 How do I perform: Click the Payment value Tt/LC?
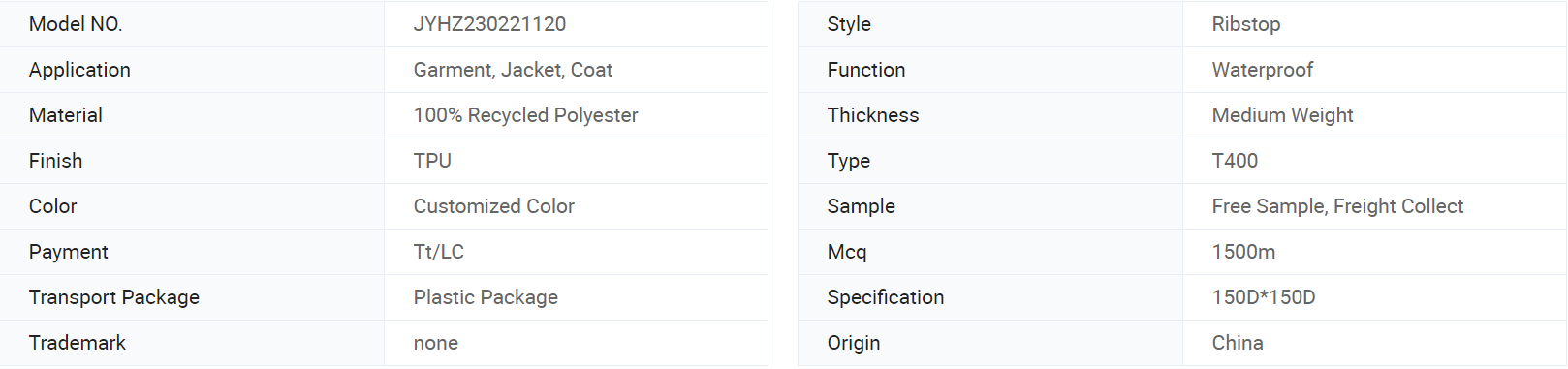439,252
